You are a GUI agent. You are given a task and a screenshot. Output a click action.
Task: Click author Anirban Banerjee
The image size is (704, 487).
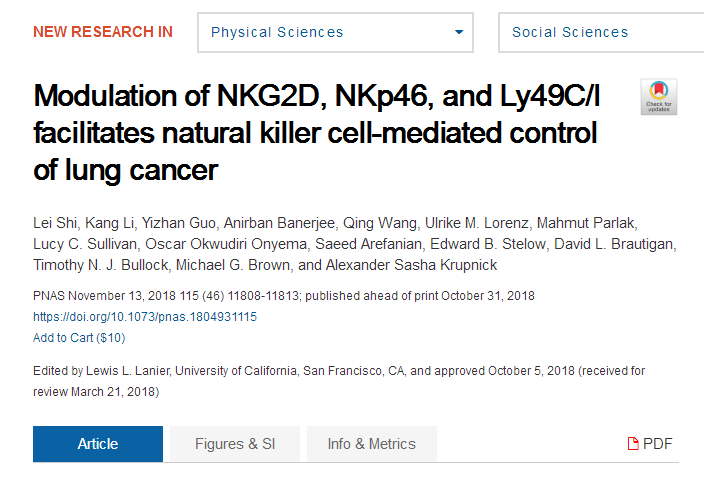279,223
